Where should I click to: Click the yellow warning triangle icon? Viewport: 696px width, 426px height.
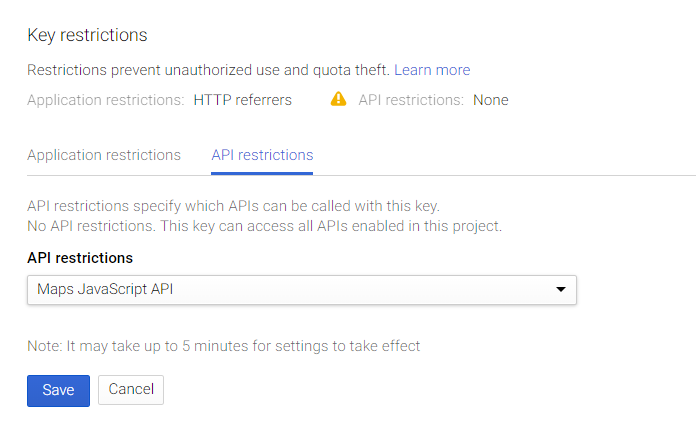pos(338,99)
